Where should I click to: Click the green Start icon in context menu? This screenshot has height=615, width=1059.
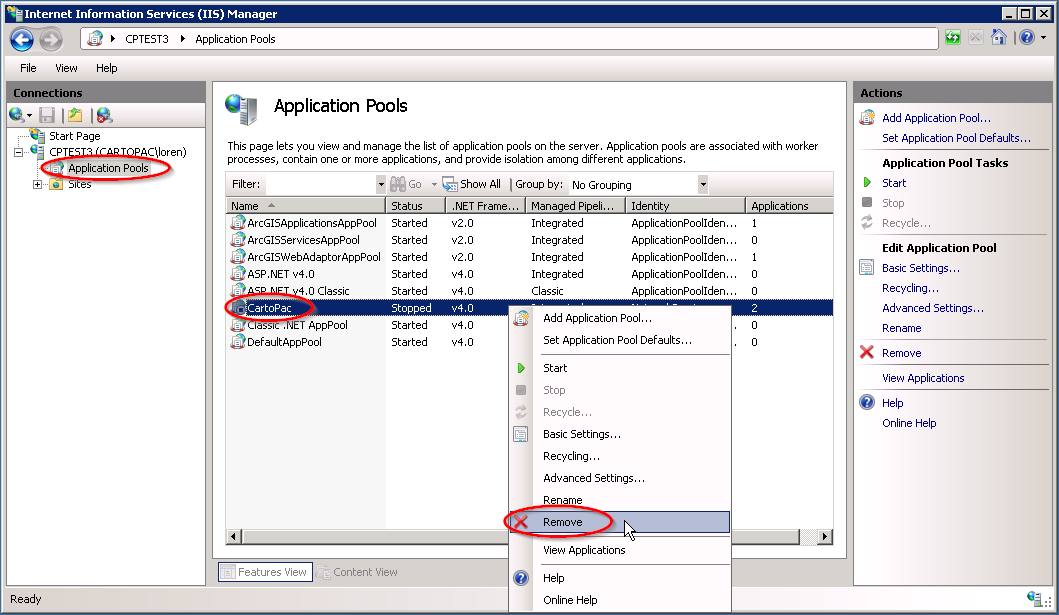521,368
